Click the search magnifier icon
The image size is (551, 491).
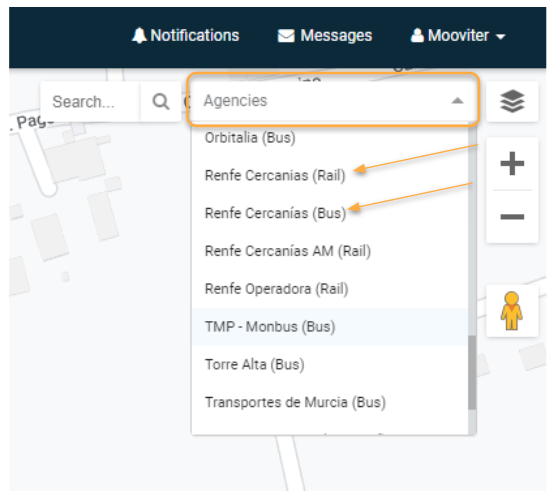coord(161,102)
